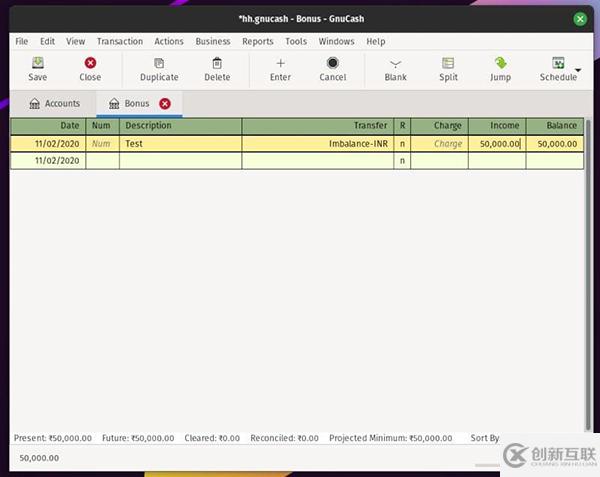
Task: Click the Present balance in the summary bar
Action: 53,438
